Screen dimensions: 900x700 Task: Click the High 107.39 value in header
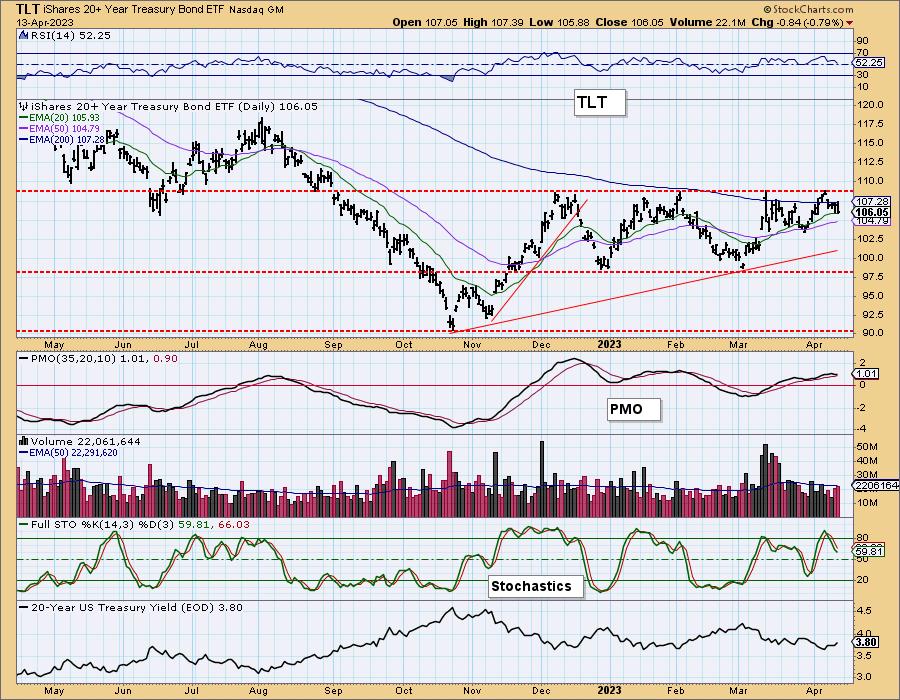(x=495, y=22)
